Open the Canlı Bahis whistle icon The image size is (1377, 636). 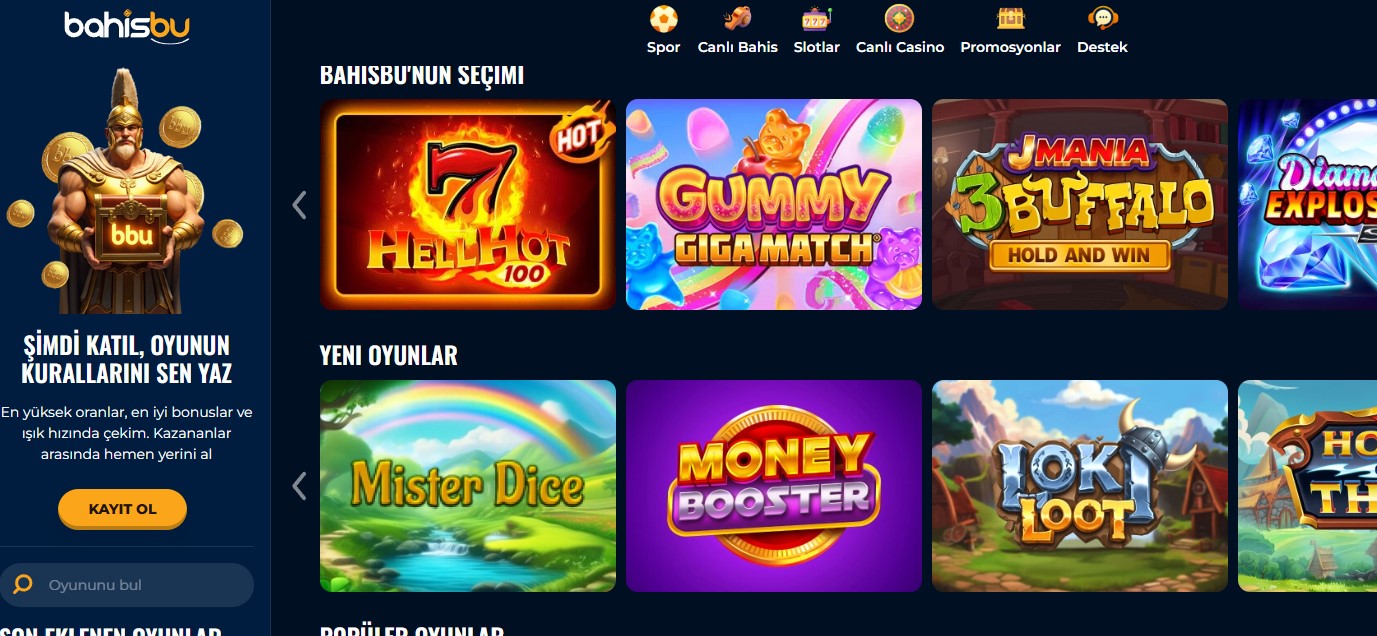point(738,19)
